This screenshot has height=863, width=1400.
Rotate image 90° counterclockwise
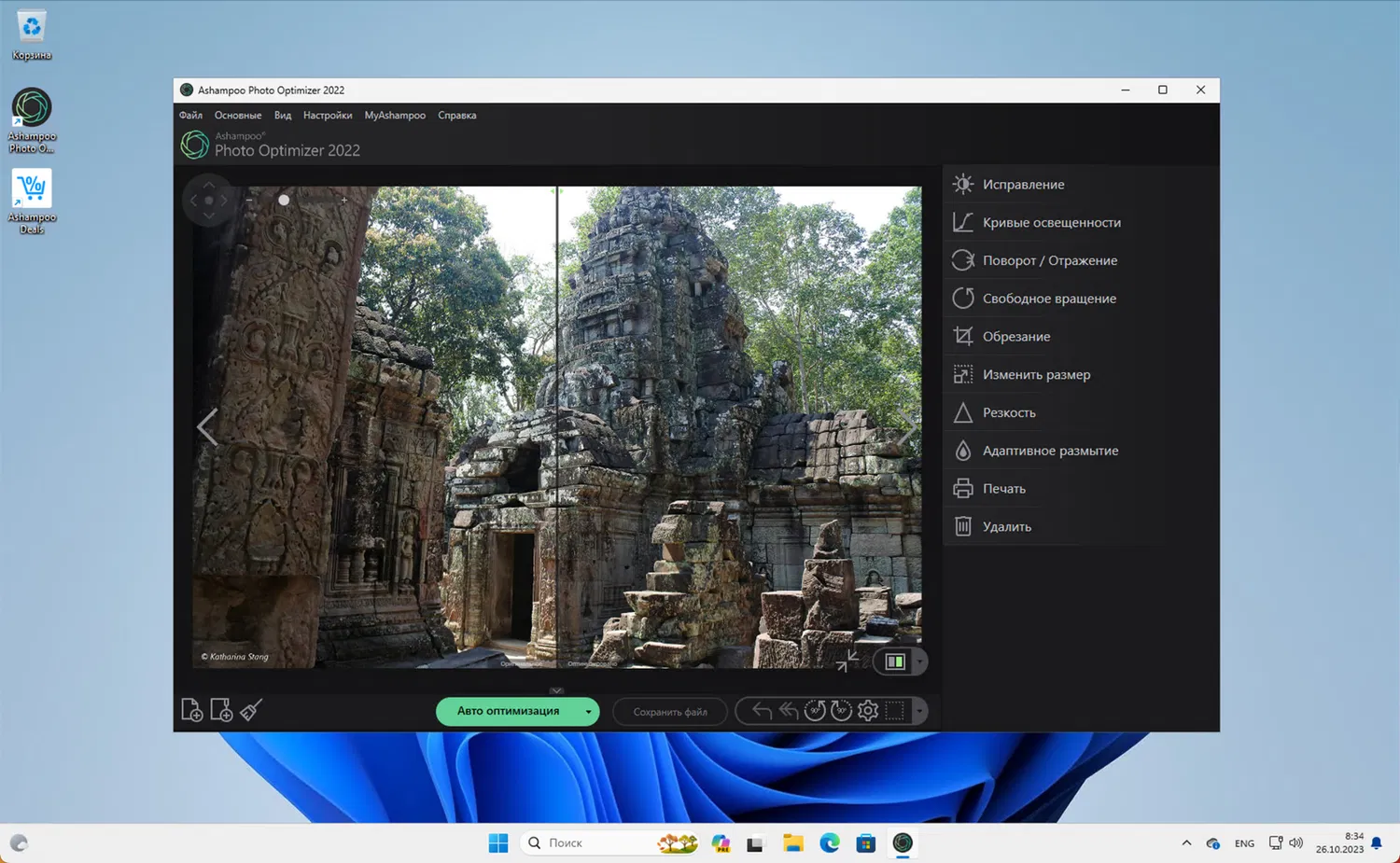click(815, 711)
